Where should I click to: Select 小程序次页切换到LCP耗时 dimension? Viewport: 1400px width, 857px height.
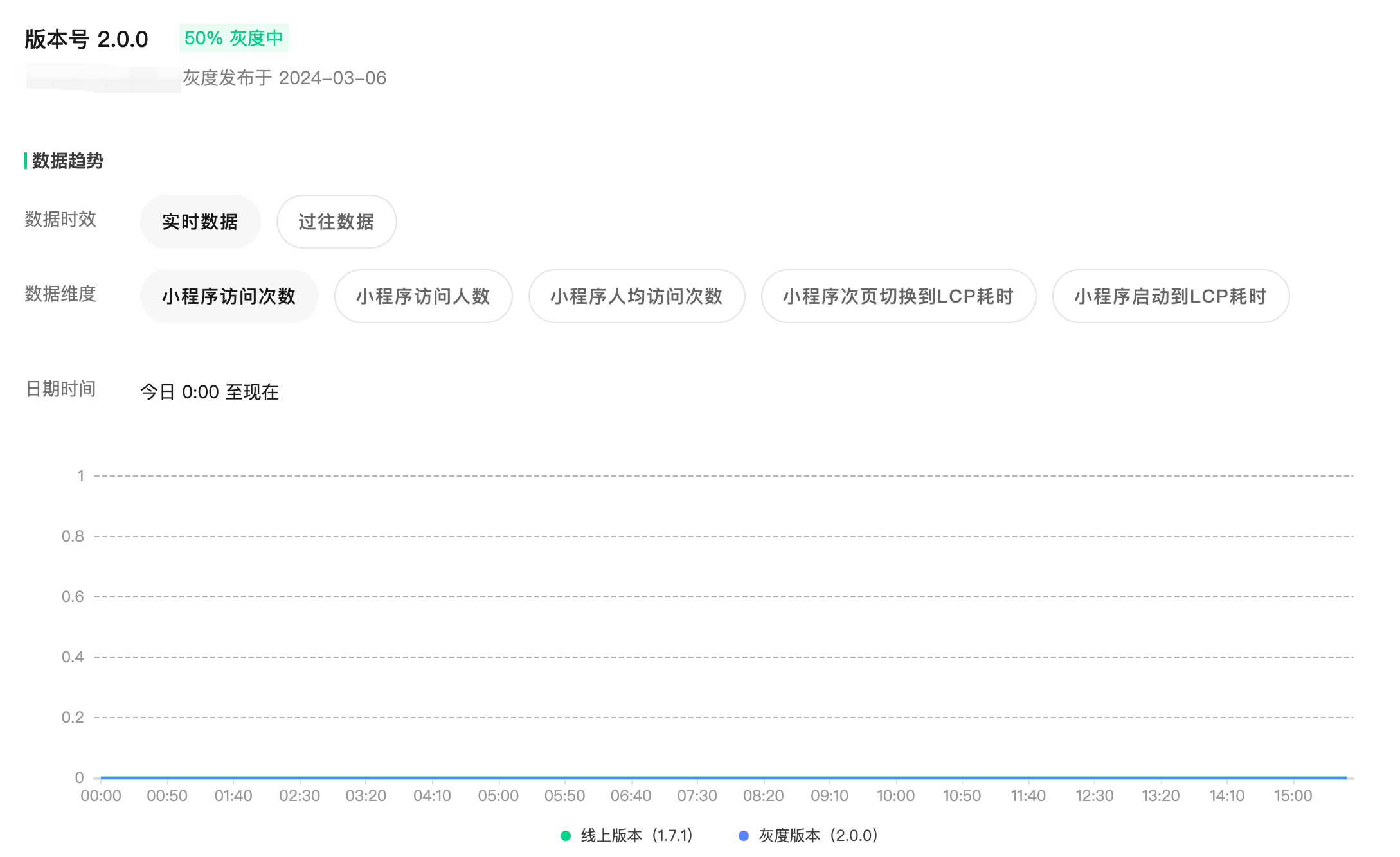pos(898,296)
